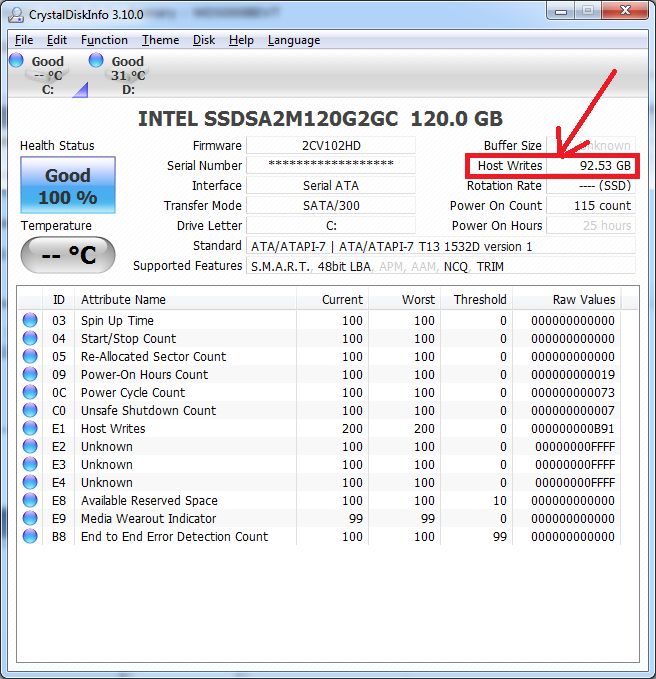
Task: Click the masked Serial Number field
Action: (331, 165)
